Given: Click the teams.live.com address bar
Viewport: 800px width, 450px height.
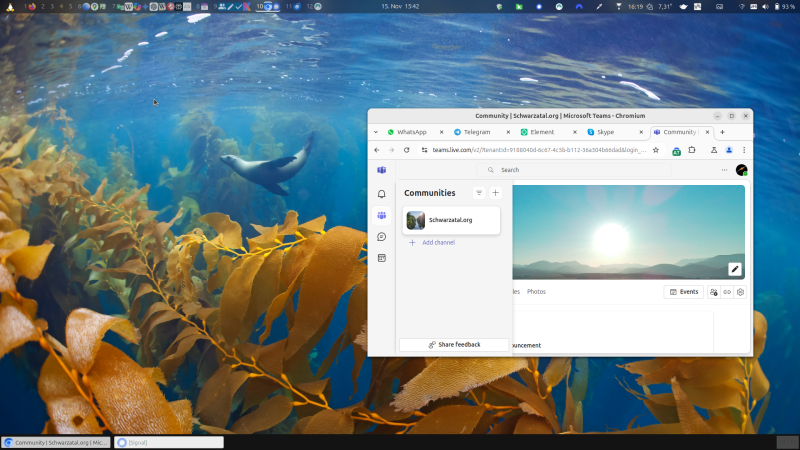Looking at the screenshot, I should coord(539,150).
